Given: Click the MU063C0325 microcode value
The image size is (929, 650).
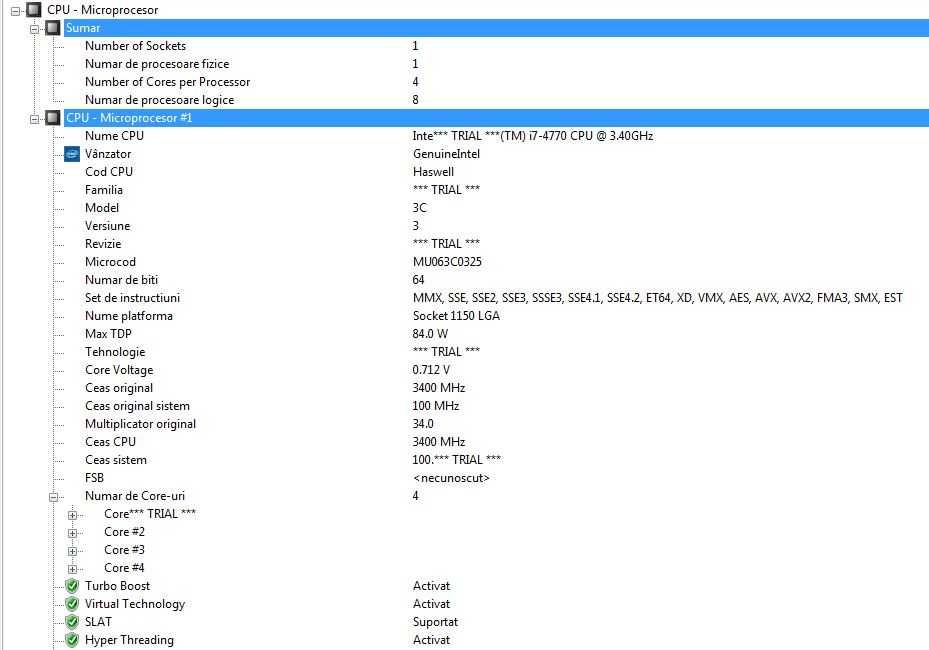Looking at the screenshot, I should [x=447, y=262].
